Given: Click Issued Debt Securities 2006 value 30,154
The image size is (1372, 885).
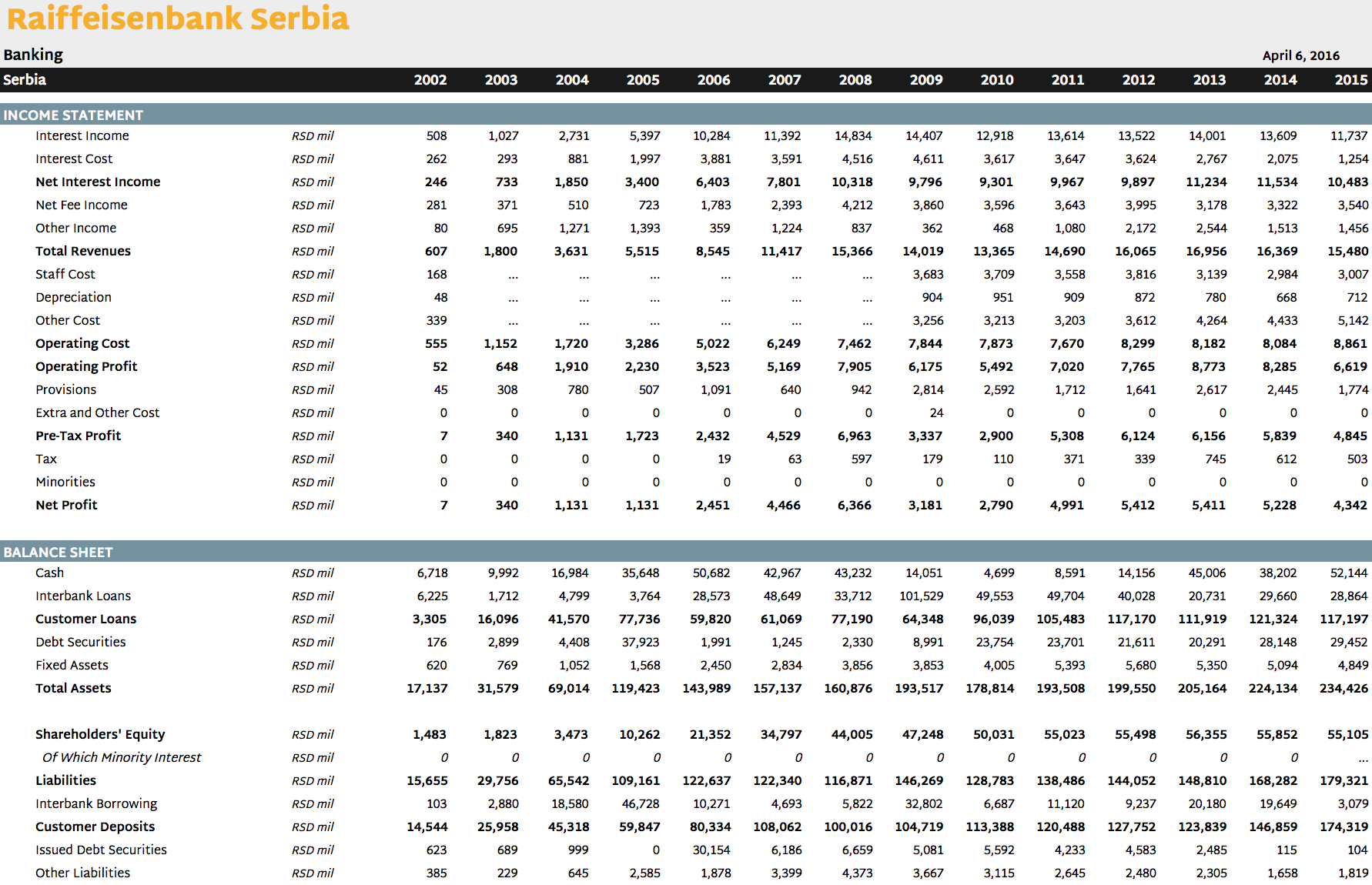Looking at the screenshot, I should coord(711,850).
